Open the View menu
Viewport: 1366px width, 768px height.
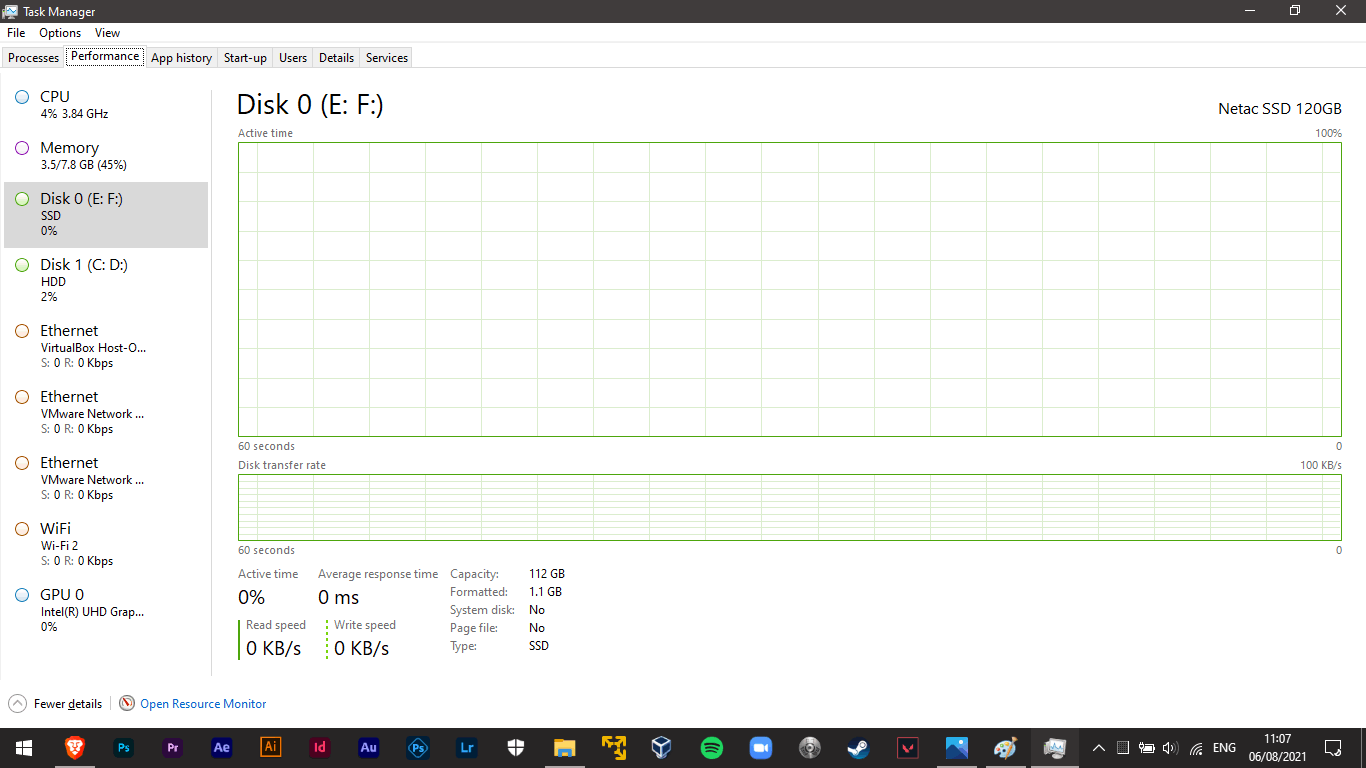click(108, 33)
